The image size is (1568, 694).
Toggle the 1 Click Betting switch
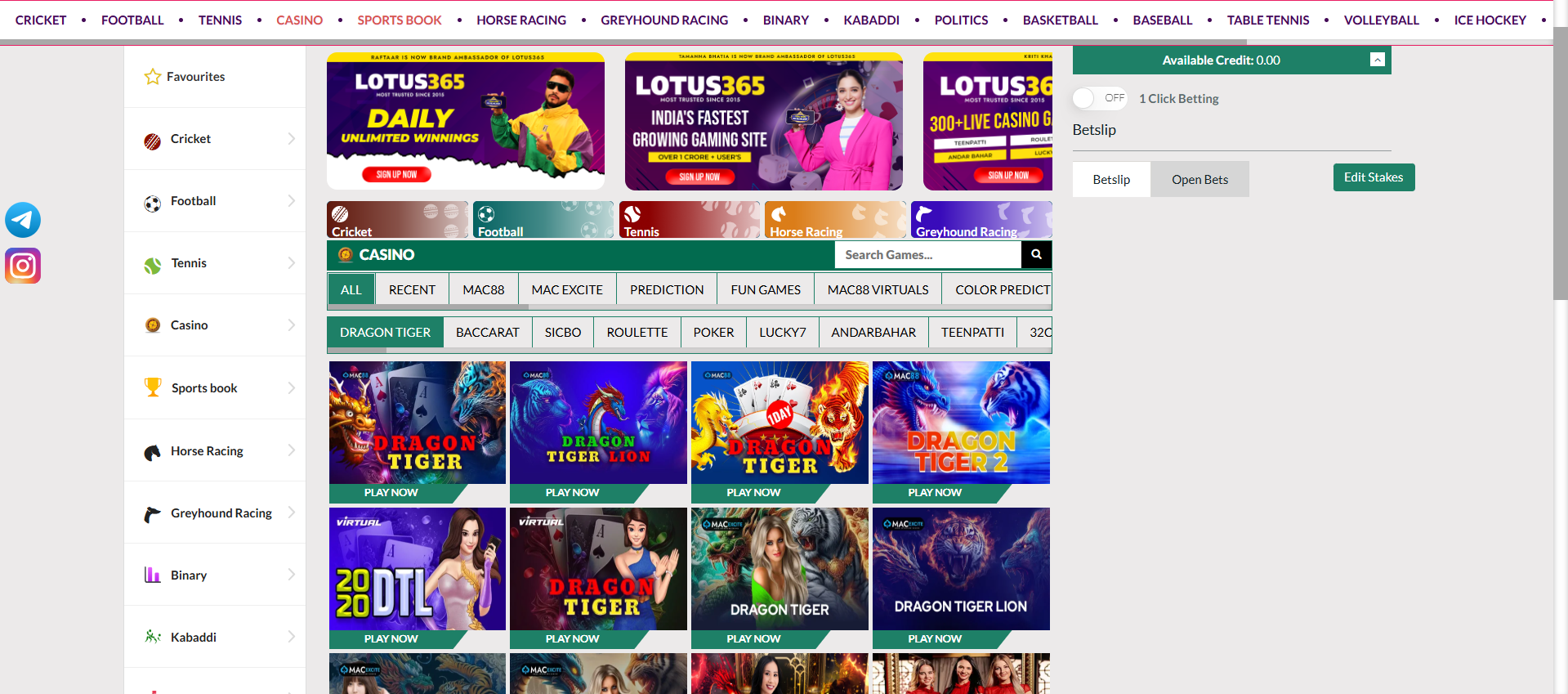[x=1100, y=98]
